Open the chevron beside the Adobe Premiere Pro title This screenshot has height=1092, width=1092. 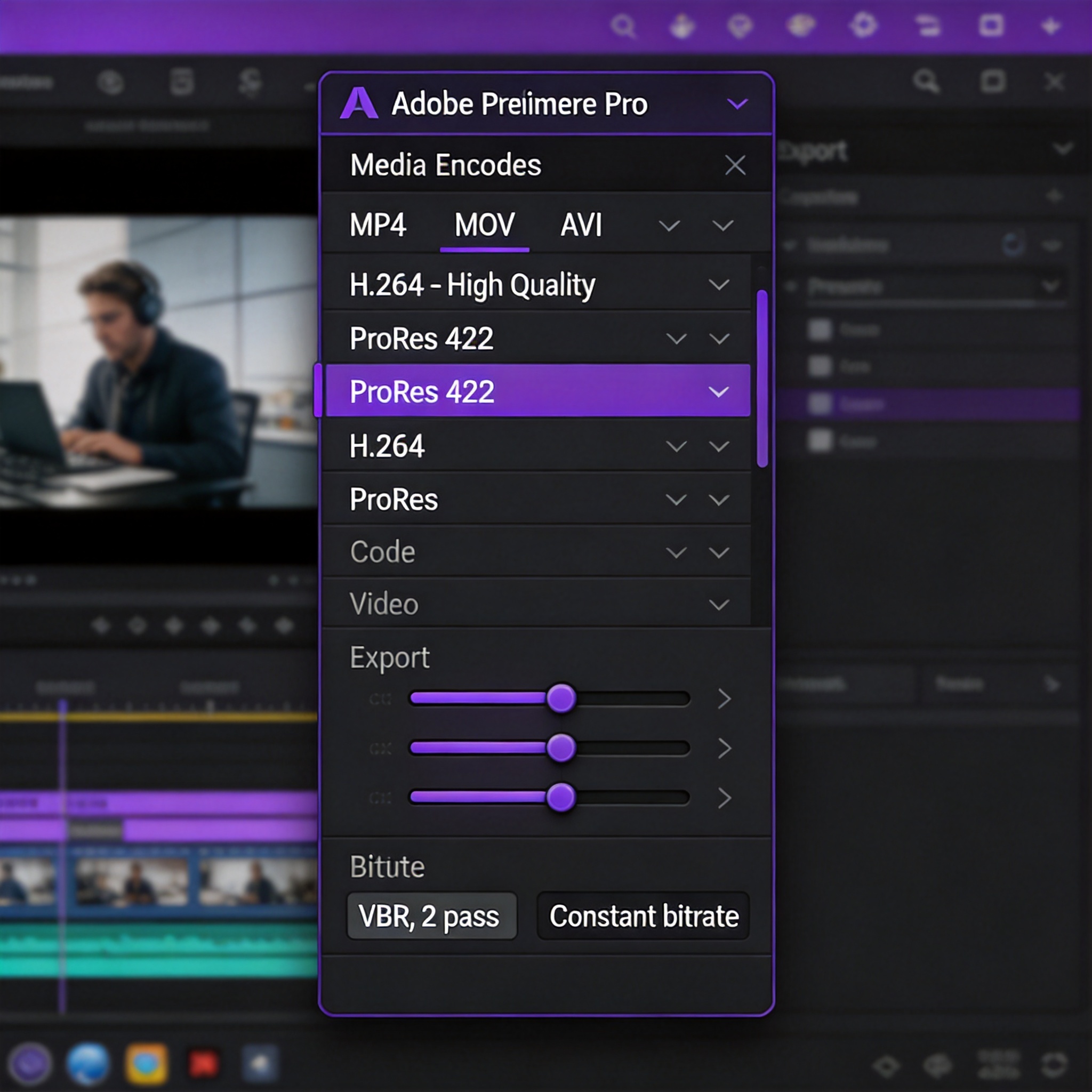(737, 104)
